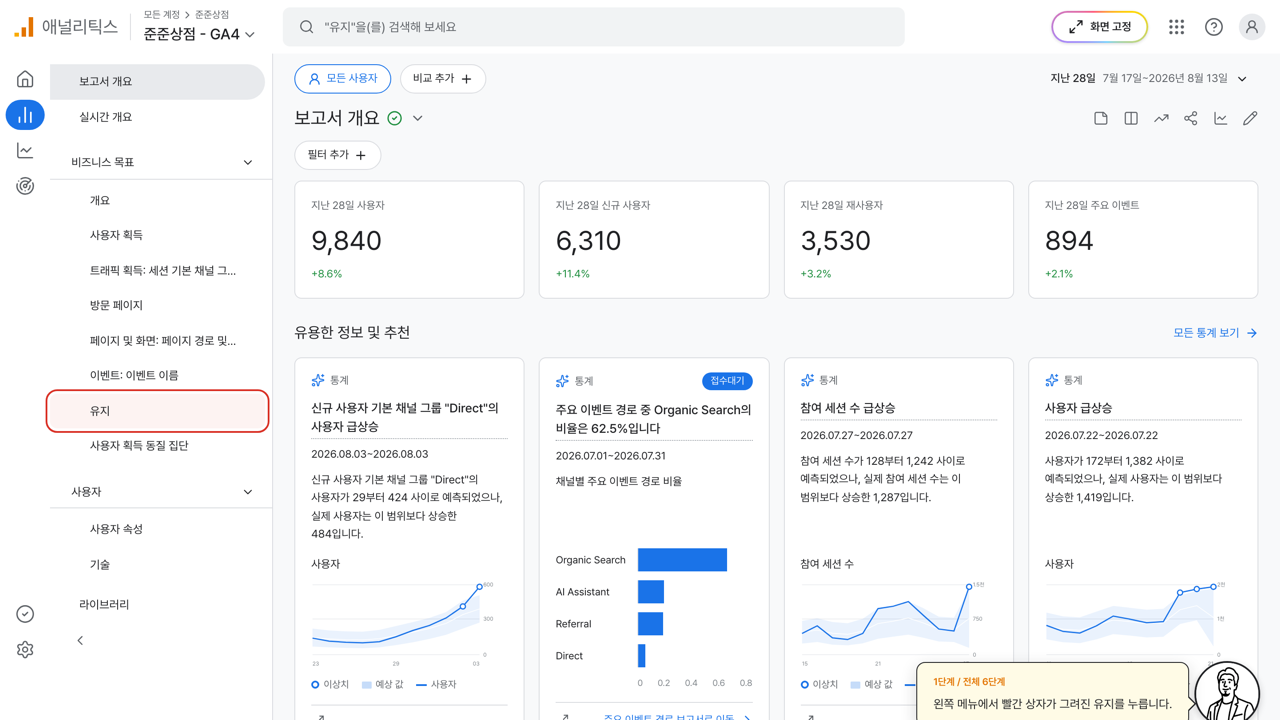Open the 모든 통계 보기 link
This screenshot has width=1280, height=720.
pos(1215,333)
